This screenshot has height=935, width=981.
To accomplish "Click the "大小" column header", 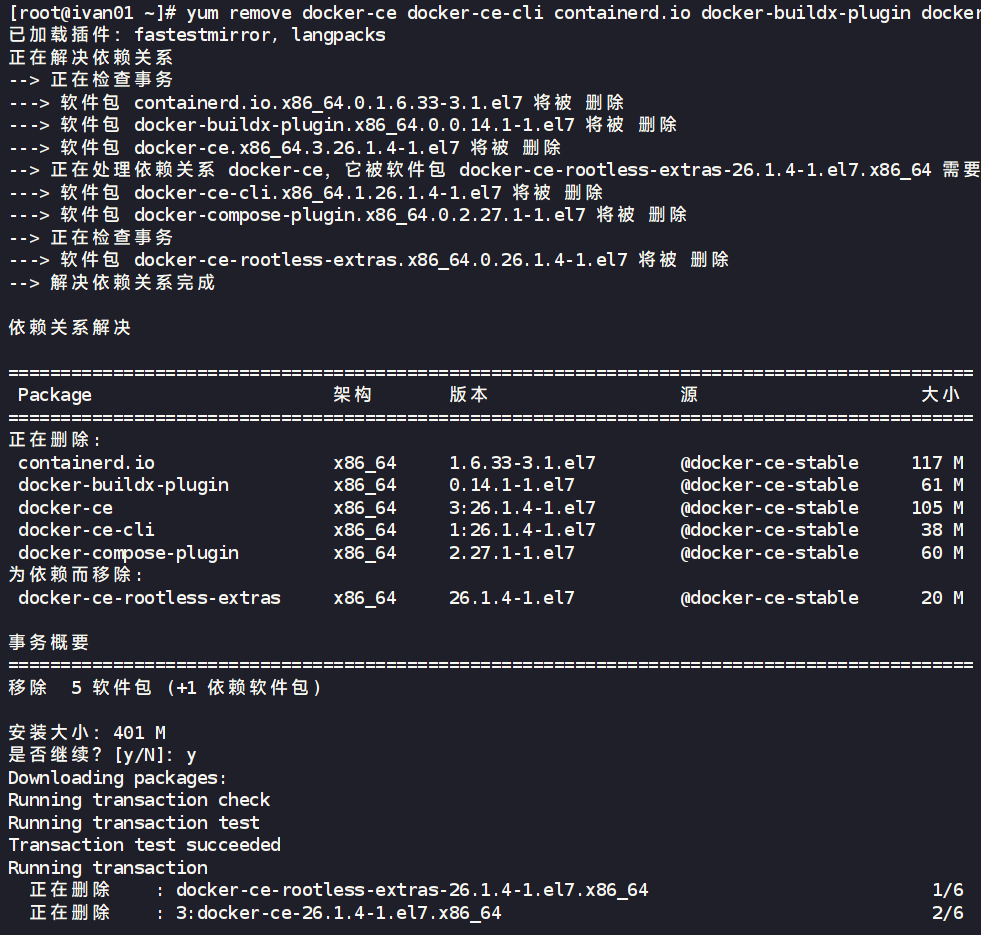I will (940, 395).
